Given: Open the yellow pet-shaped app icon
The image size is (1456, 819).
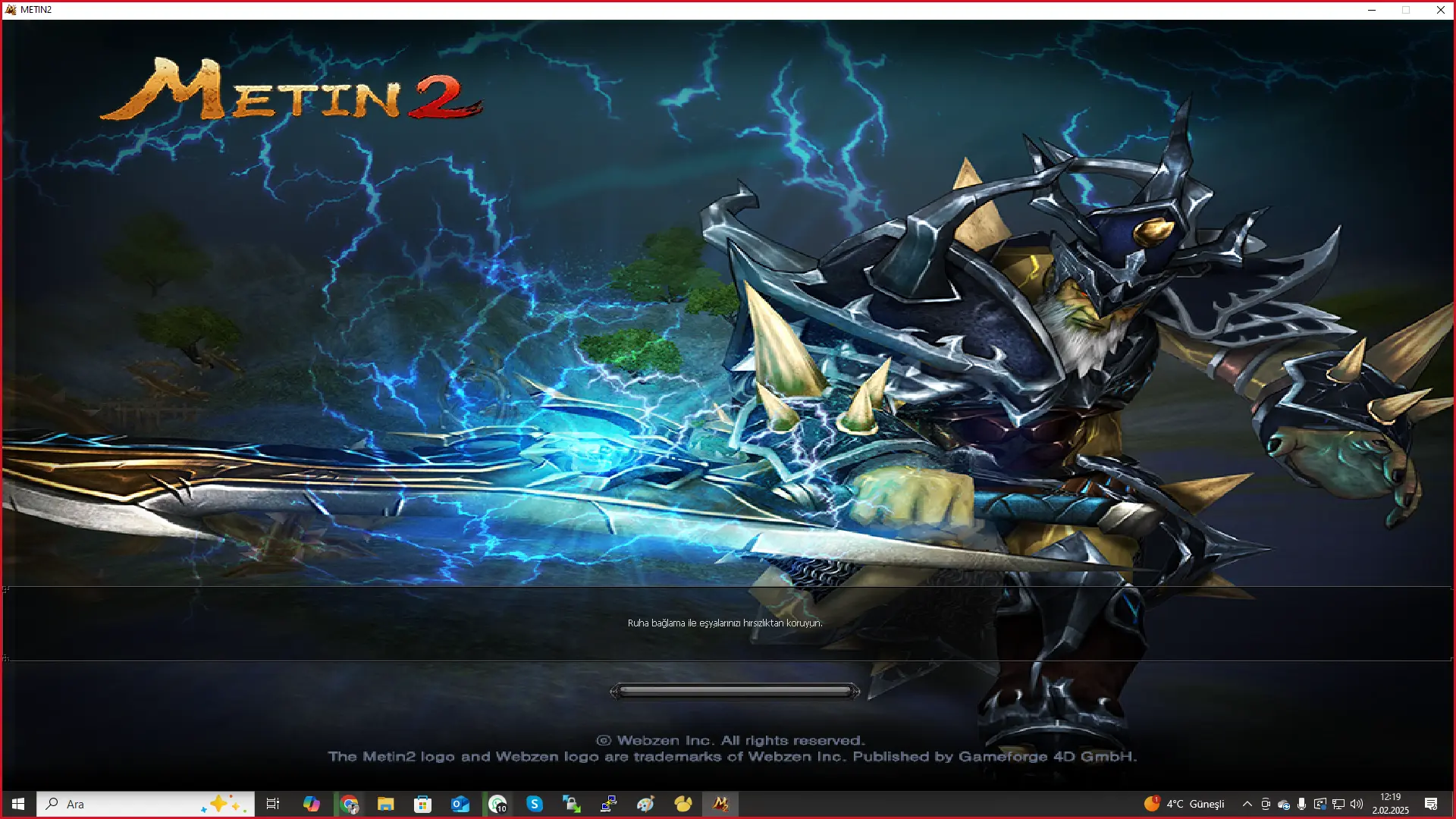Looking at the screenshot, I should coord(683,804).
